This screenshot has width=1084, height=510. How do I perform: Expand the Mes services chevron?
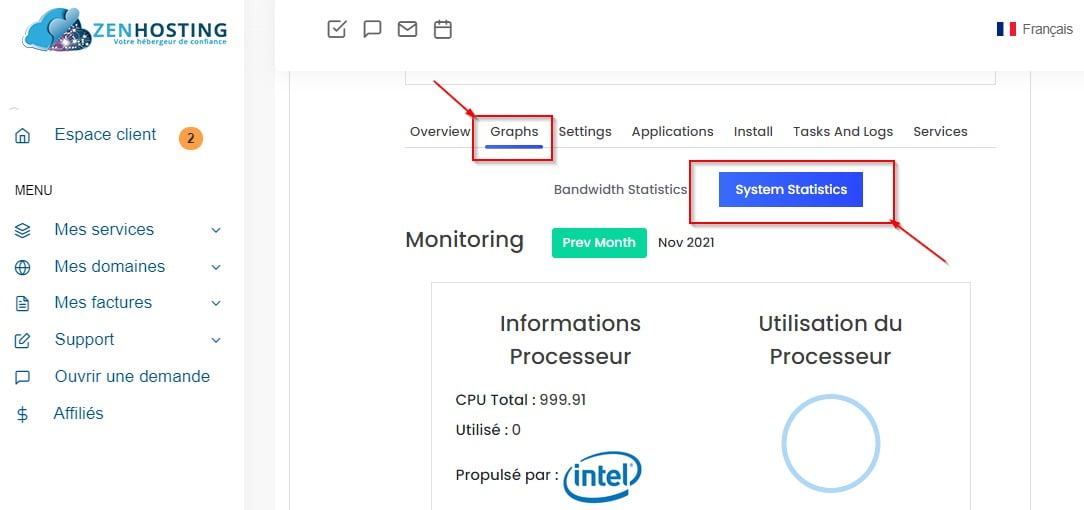[216, 230]
